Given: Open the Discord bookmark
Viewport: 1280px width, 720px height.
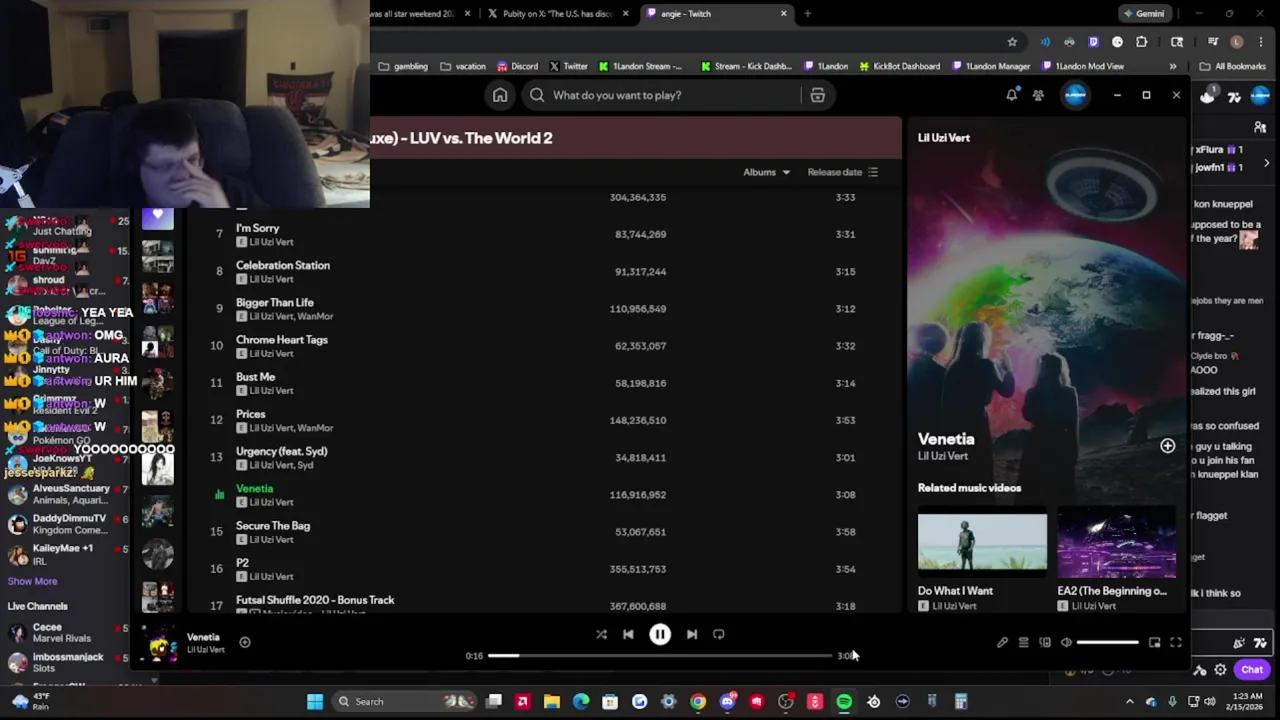Looking at the screenshot, I should tap(517, 66).
